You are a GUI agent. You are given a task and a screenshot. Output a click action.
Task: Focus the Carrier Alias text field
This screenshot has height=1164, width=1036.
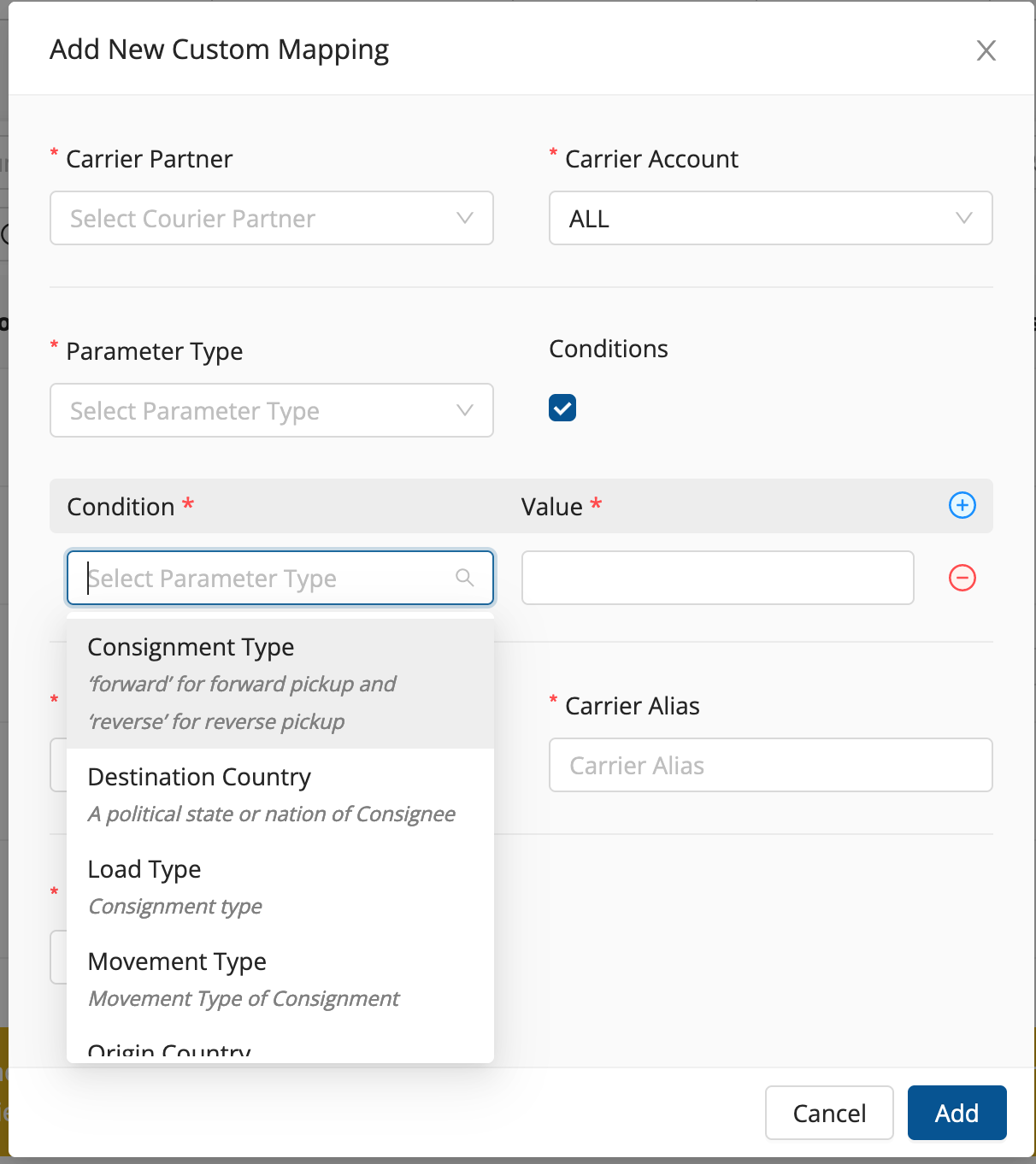pyautogui.click(x=769, y=765)
